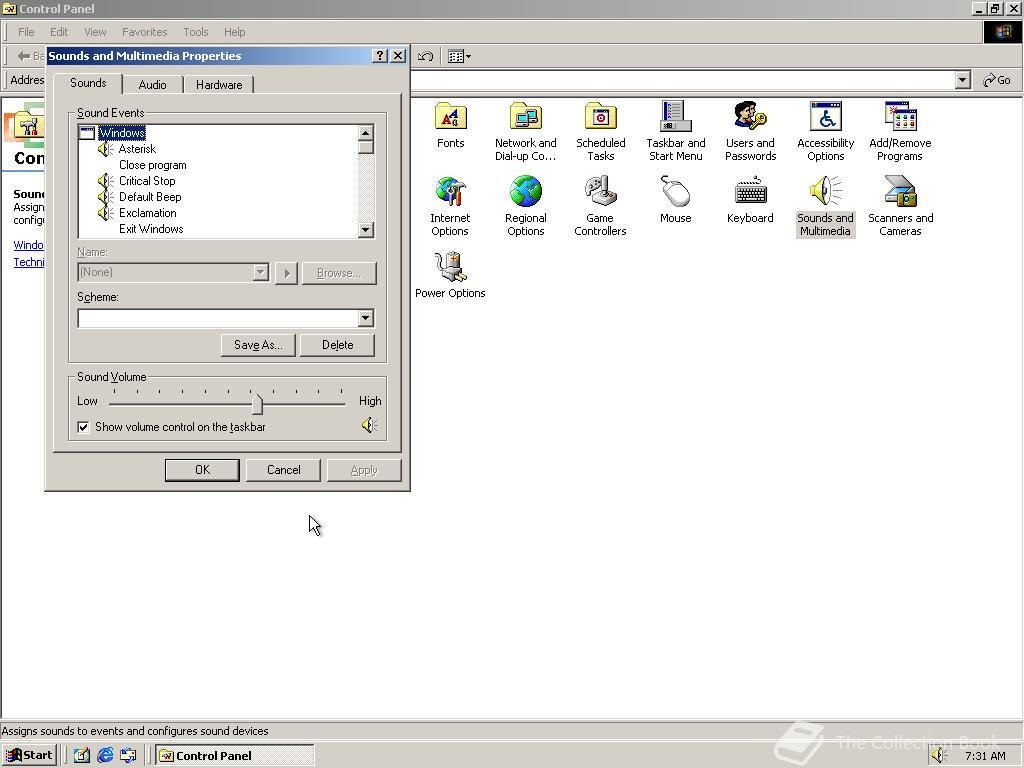Click the dialog's help question-mark button
1024x768 pixels.
click(380, 56)
